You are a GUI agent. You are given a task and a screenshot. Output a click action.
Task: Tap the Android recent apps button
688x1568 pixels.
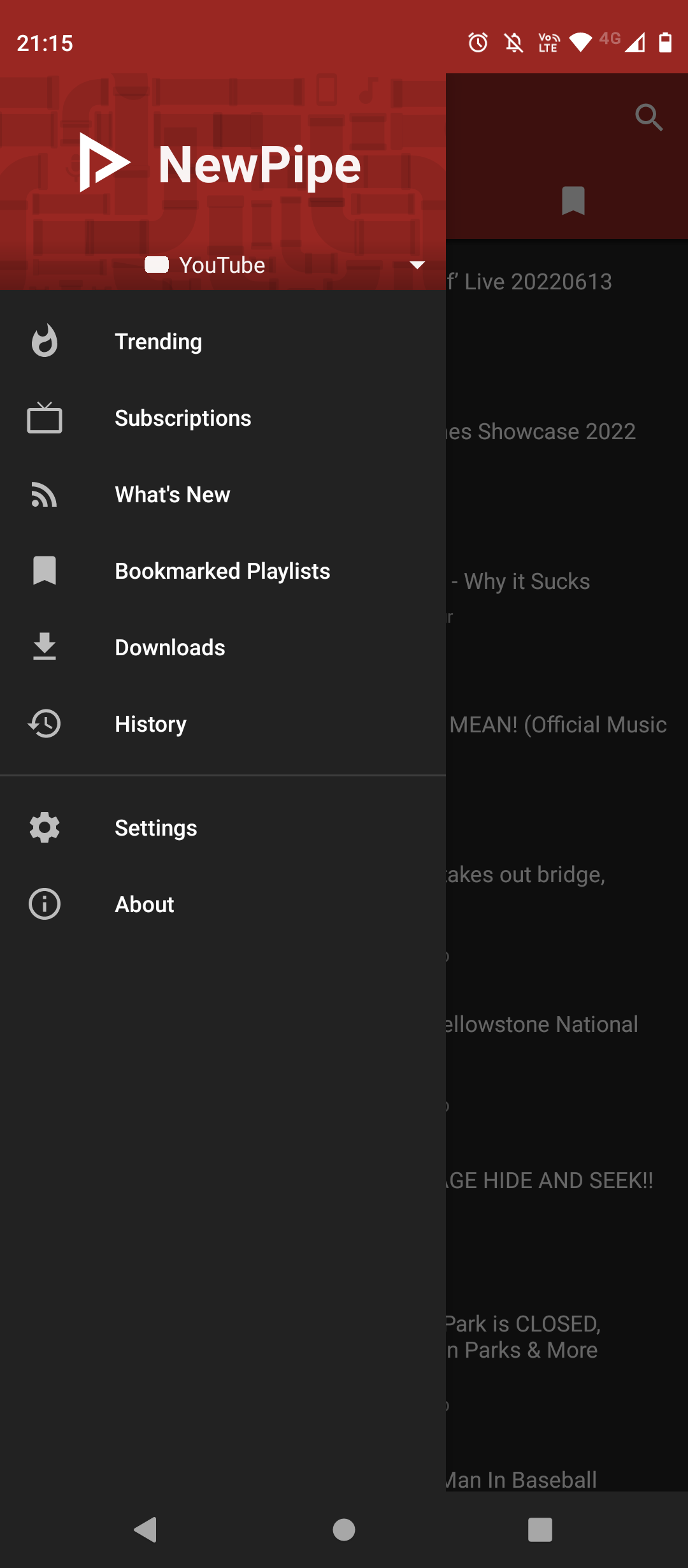pos(540,1530)
